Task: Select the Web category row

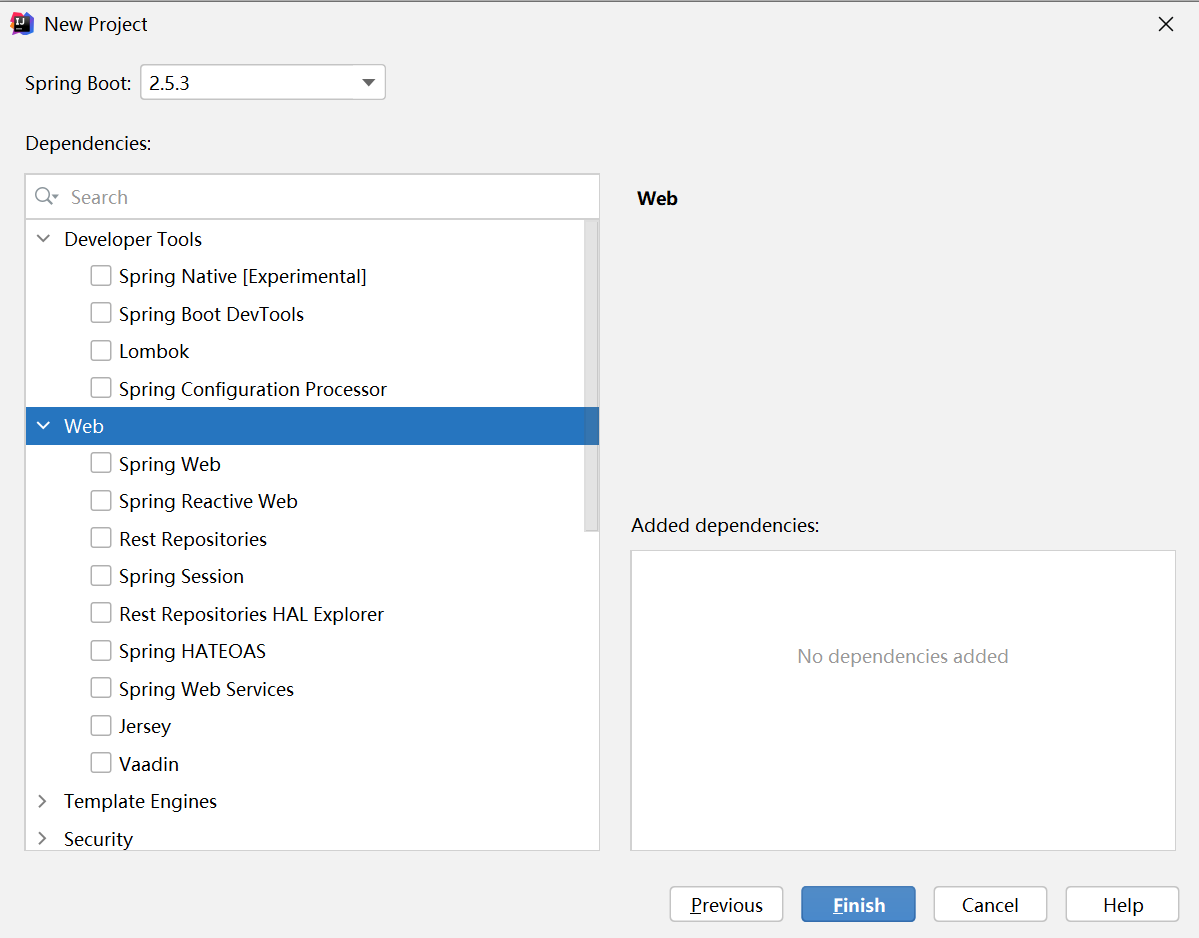Action: [x=312, y=426]
